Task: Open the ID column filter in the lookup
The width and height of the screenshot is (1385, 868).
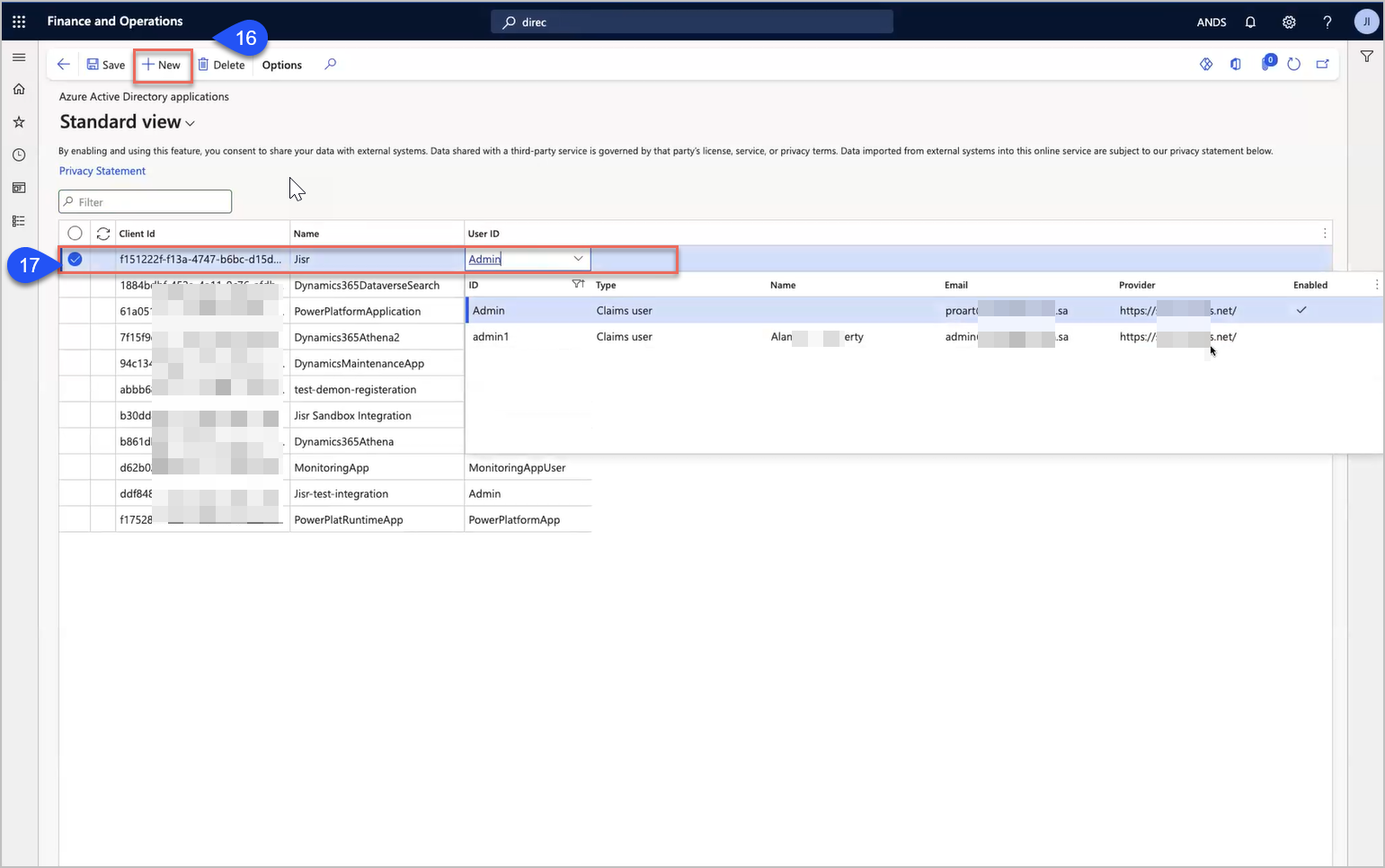Action: click(578, 285)
